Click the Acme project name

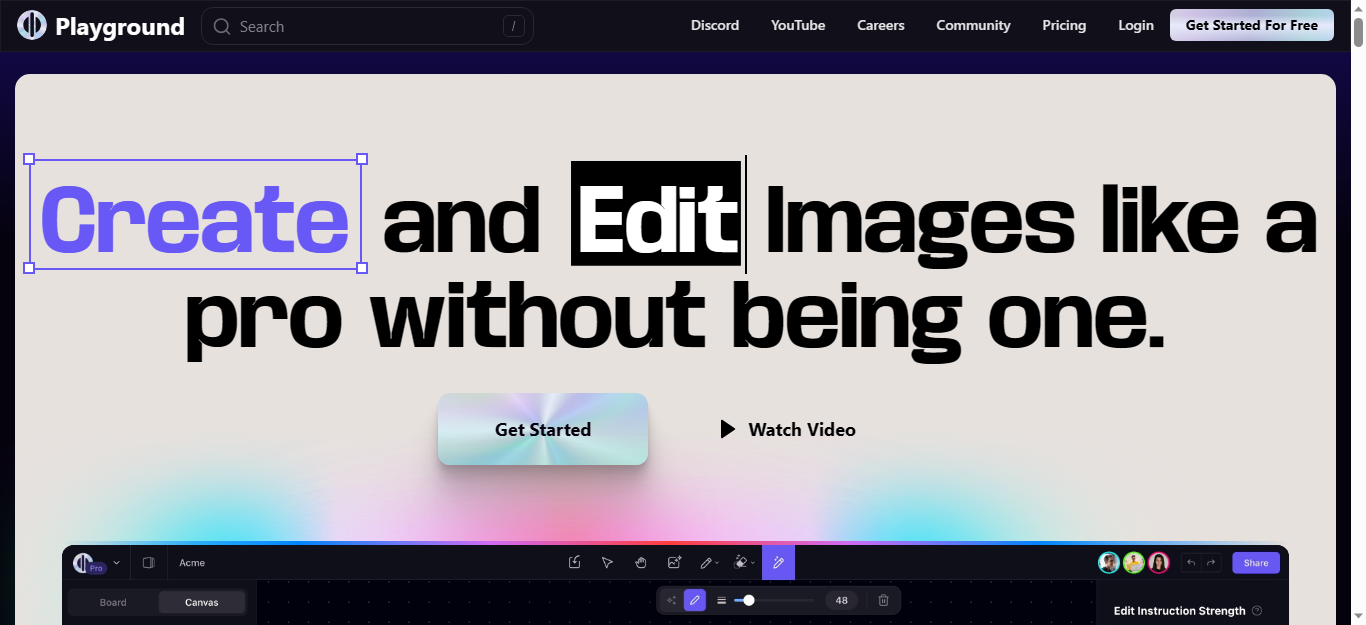point(192,563)
